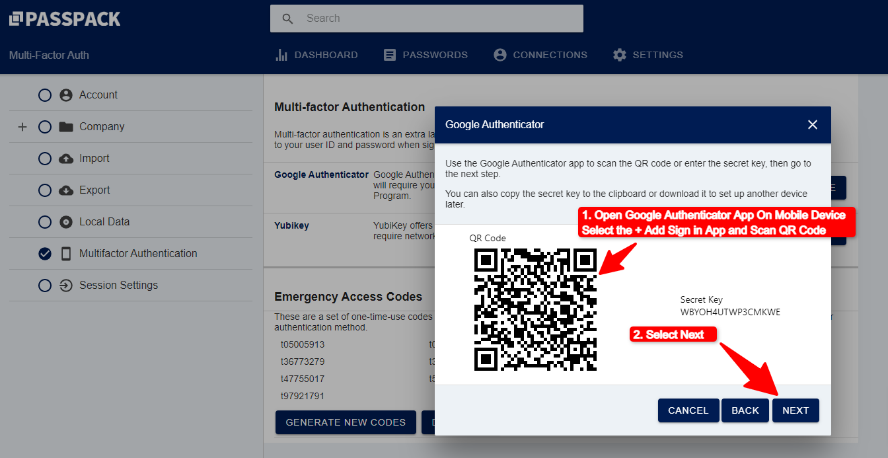The width and height of the screenshot is (888, 458).
Task: Open the Multifactor Authentication settings item
Action: (x=136, y=254)
